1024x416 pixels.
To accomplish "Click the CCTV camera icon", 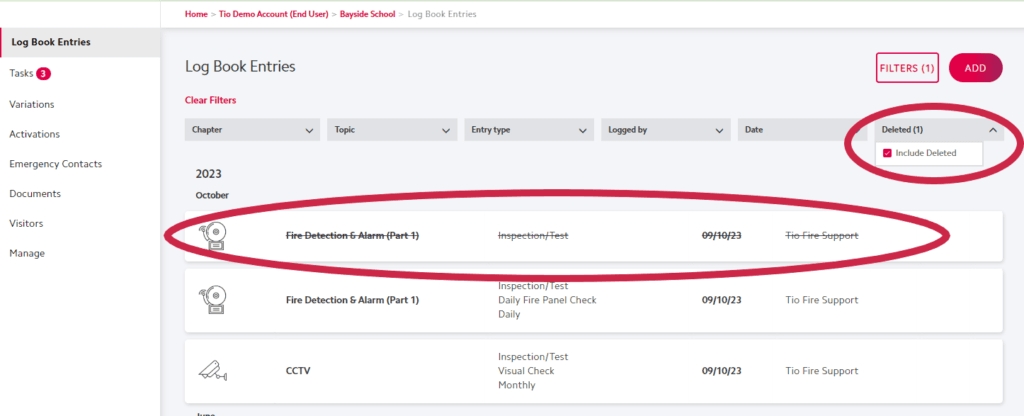I will click(x=210, y=370).
